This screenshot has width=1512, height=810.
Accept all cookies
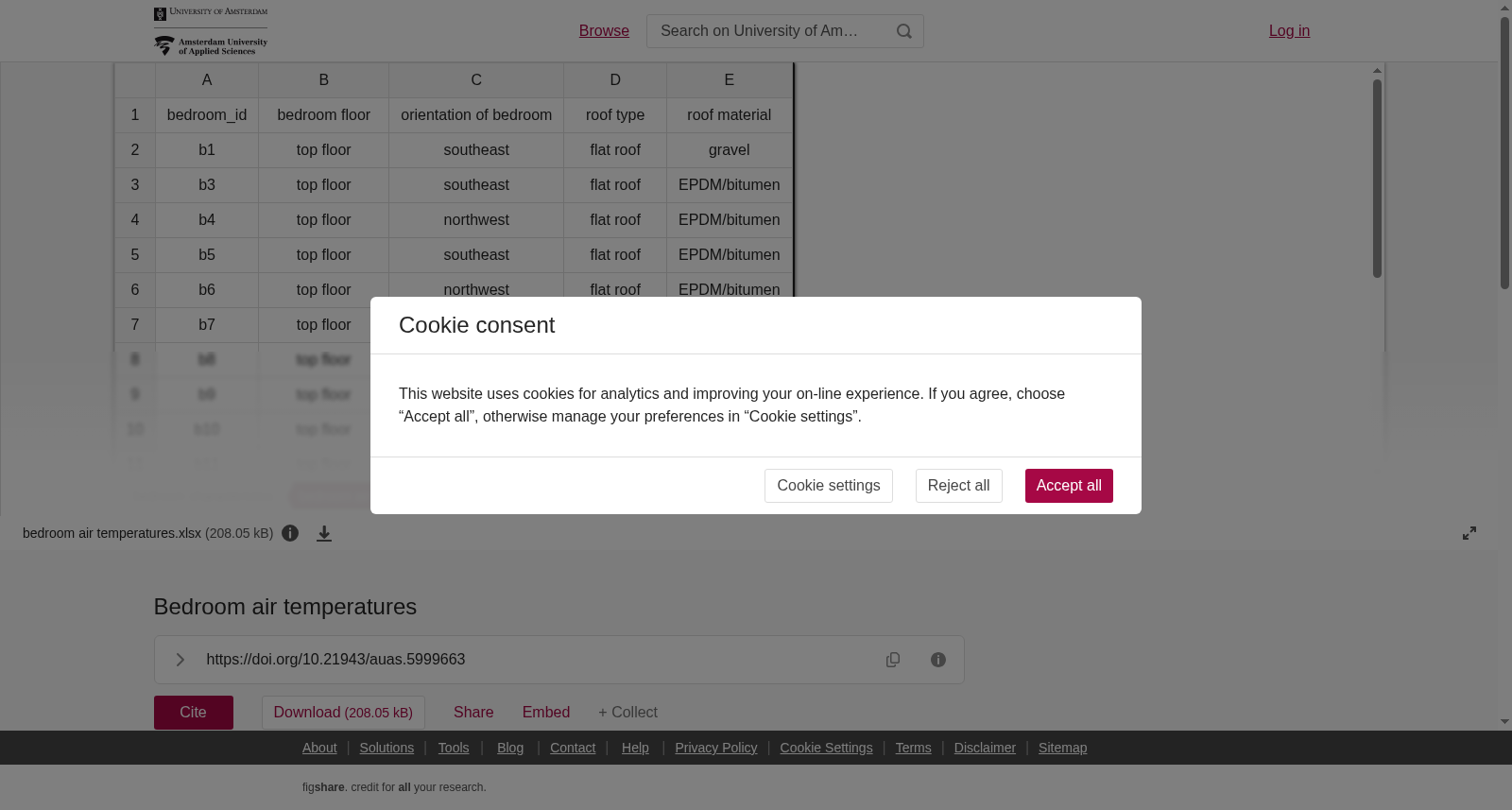[1069, 486]
